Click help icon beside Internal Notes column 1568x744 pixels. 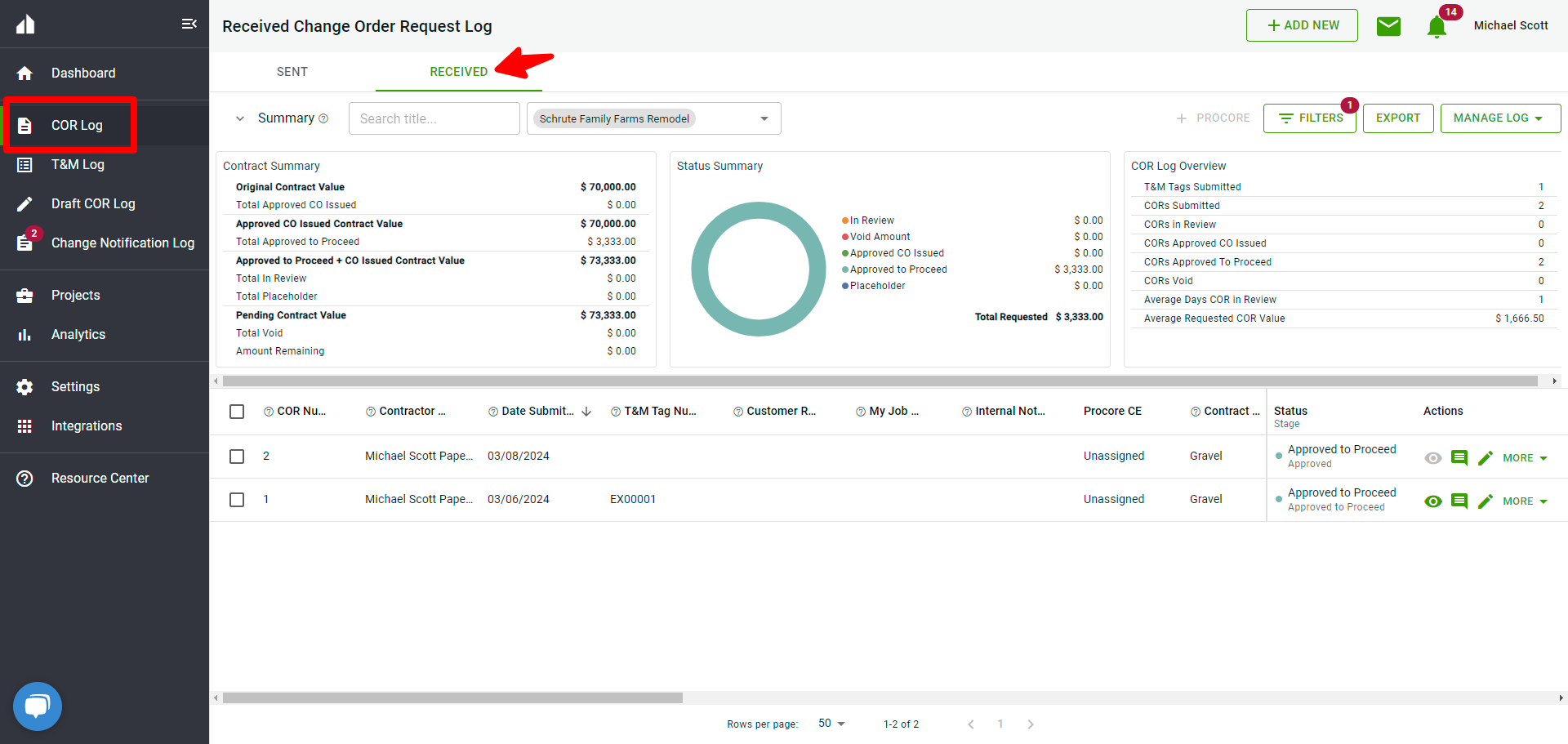point(967,412)
